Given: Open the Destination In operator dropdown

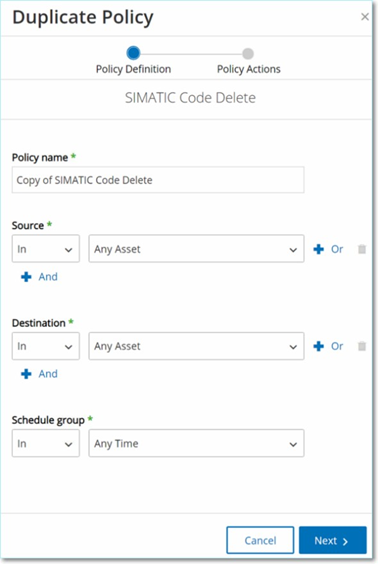Looking at the screenshot, I should (46, 346).
